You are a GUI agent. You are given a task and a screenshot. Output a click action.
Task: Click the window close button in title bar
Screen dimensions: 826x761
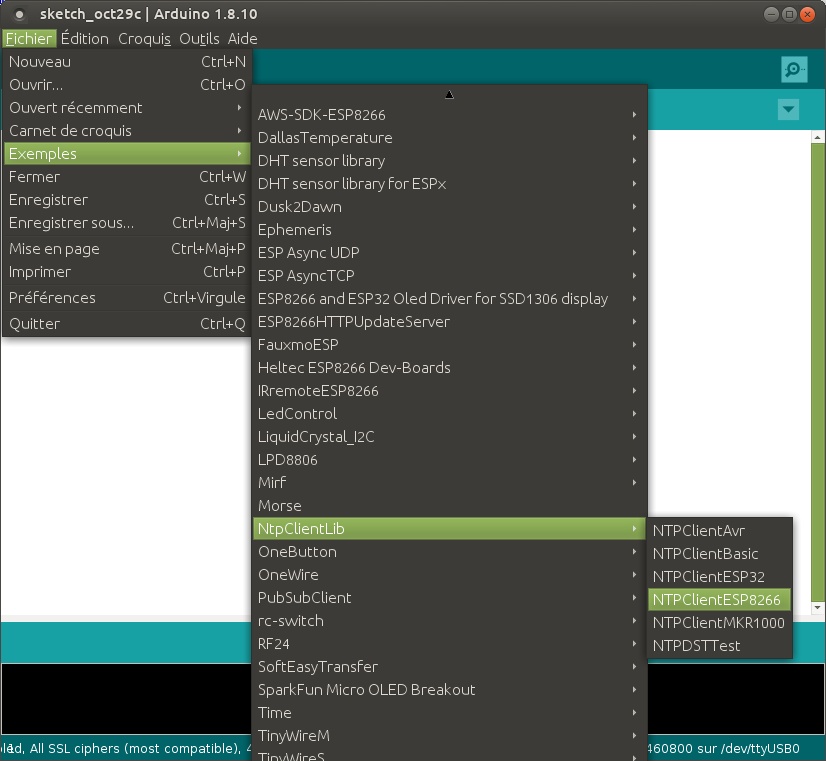809,15
